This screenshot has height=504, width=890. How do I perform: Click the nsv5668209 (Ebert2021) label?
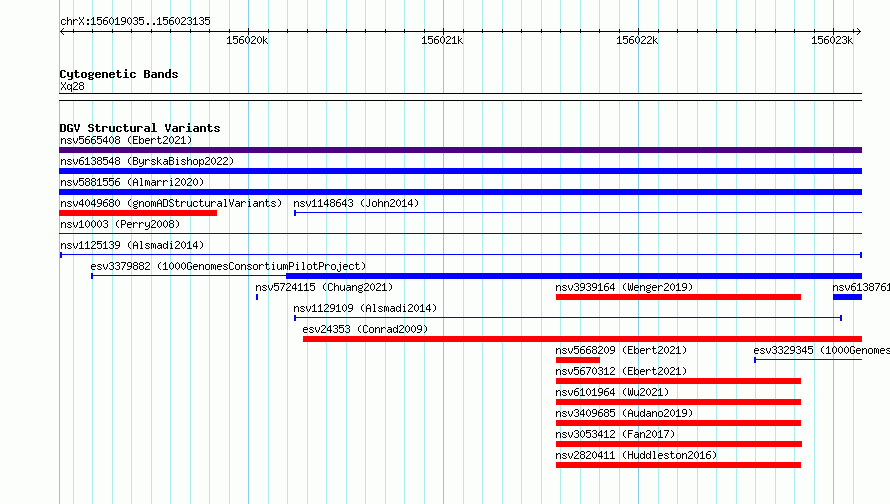pyautogui.click(x=621, y=350)
